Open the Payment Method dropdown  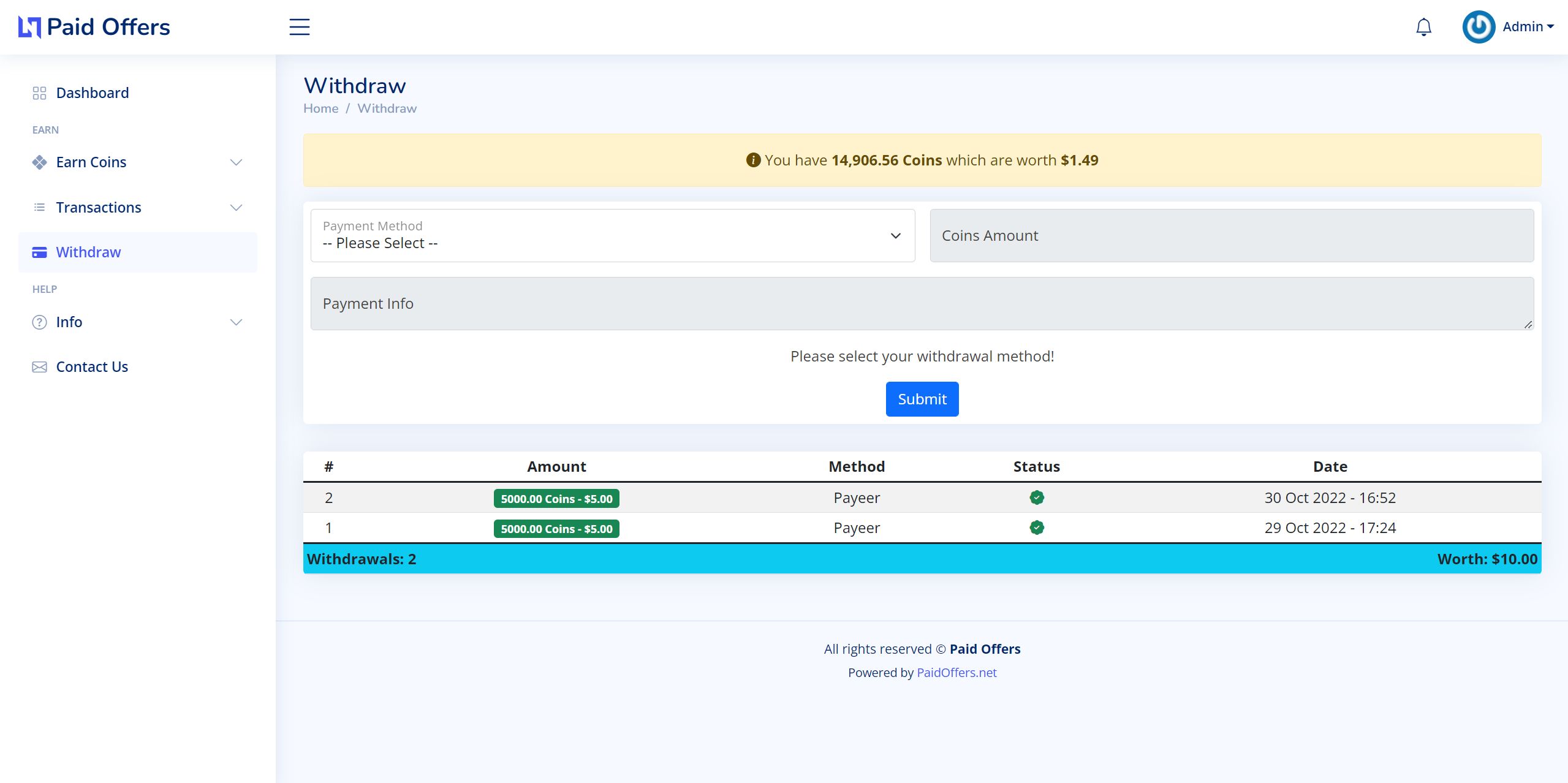(612, 236)
